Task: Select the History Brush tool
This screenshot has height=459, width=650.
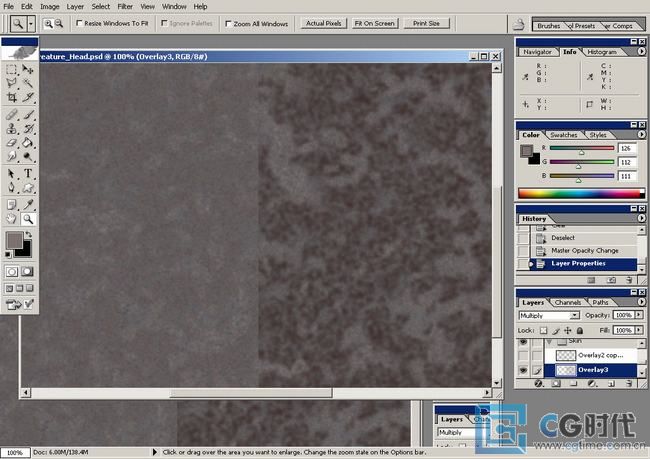Action: pyautogui.click(x=27, y=129)
